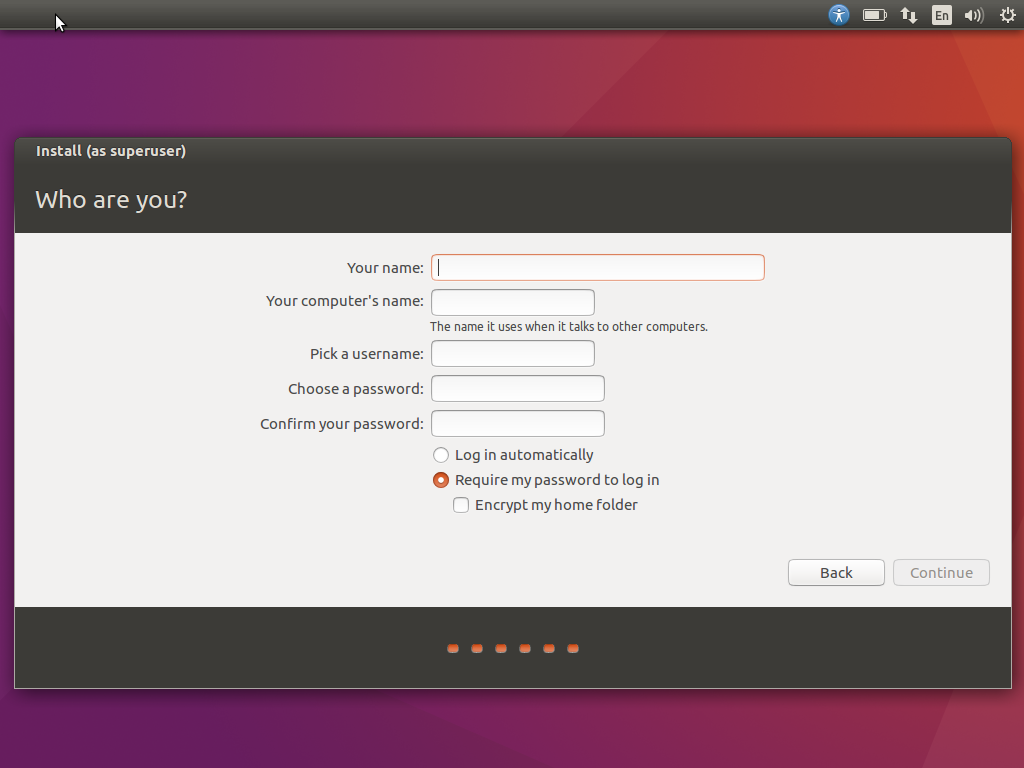This screenshot has height=768, width=1024.
Task: Click the Who are you? heading
Action: point(110,200)
